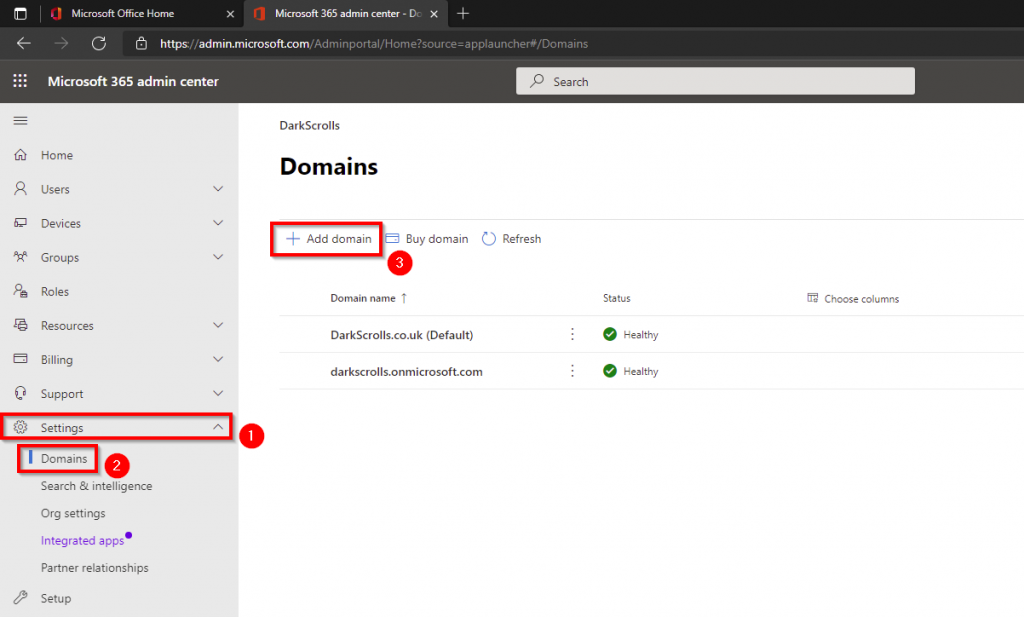
Task: Click the site lock icon in address bar
Action: (141, 43)
